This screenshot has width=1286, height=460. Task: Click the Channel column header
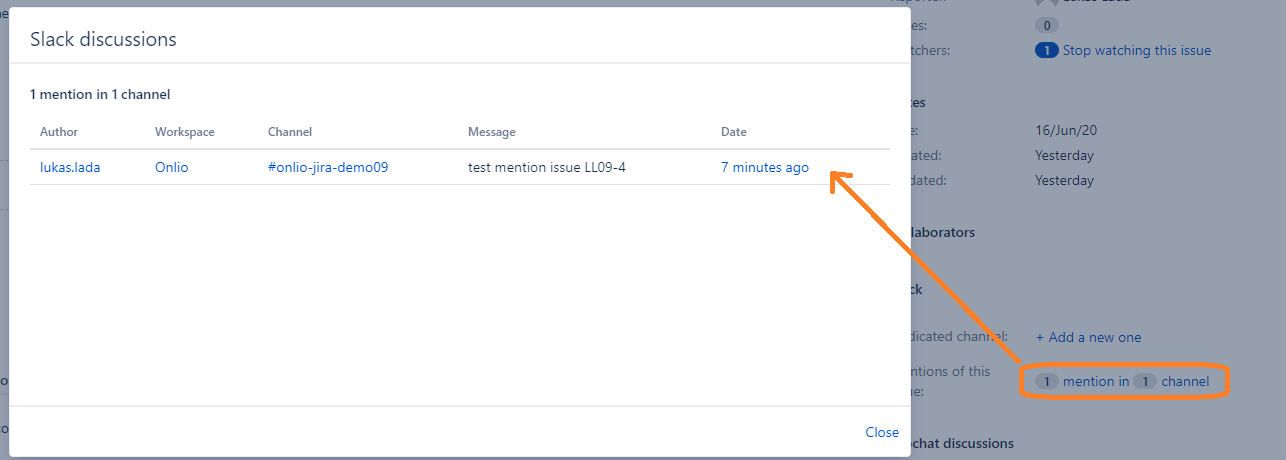coord(290,132)
